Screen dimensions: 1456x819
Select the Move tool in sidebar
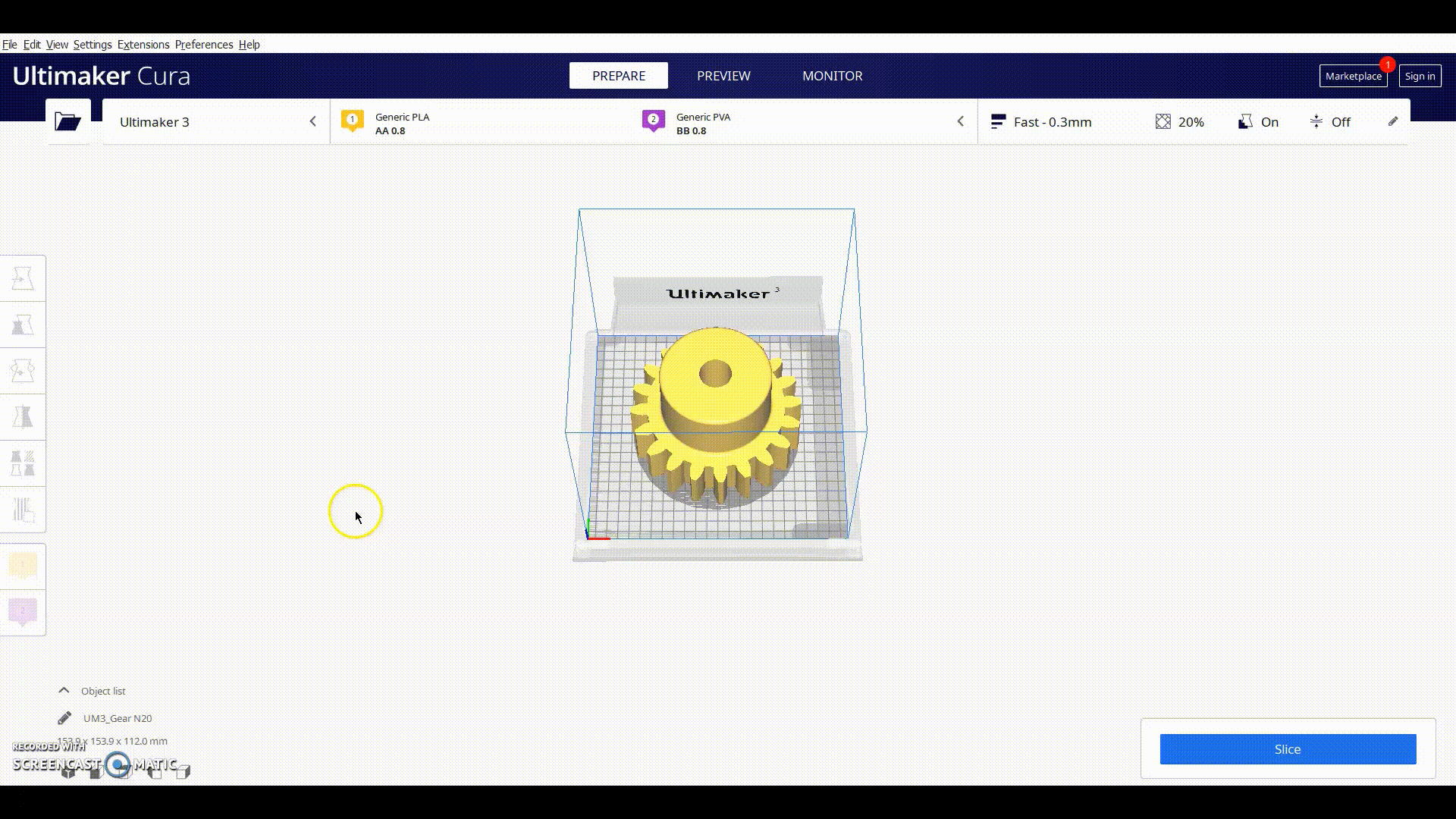(x=23, y=278)
